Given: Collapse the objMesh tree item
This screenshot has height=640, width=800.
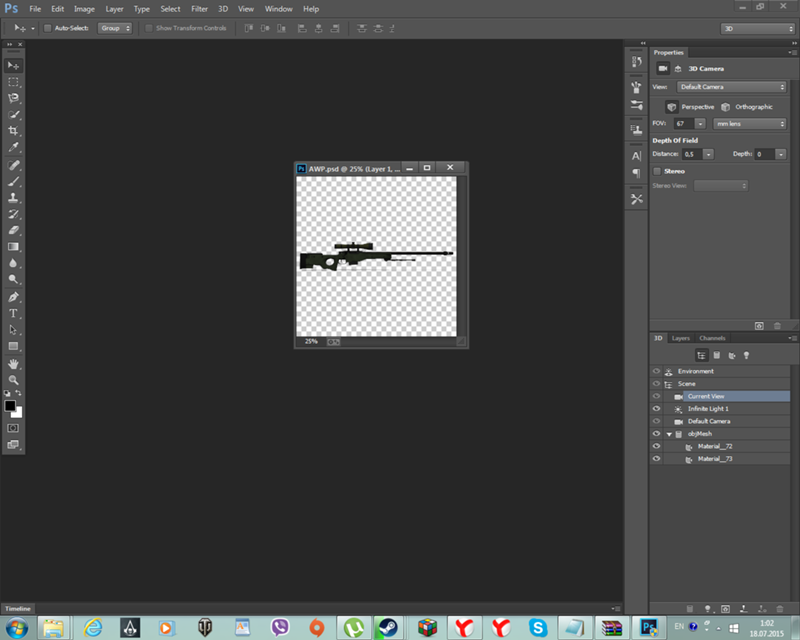Looking at the screenshot, I should pyautogui.click(x=668, y=434).
